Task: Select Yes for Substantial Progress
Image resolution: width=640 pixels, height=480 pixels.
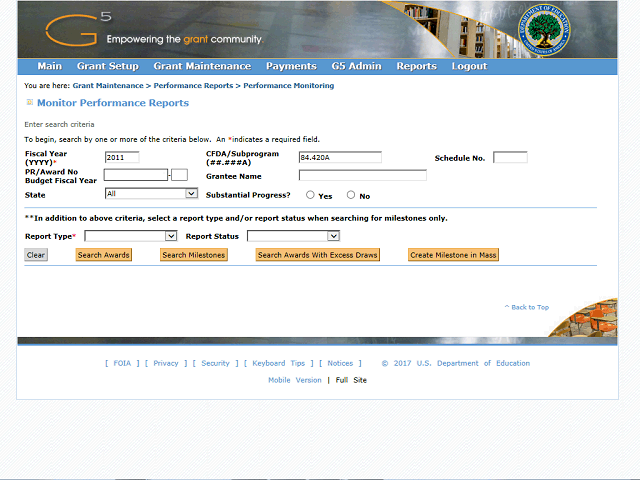Action: coord(310,195)
